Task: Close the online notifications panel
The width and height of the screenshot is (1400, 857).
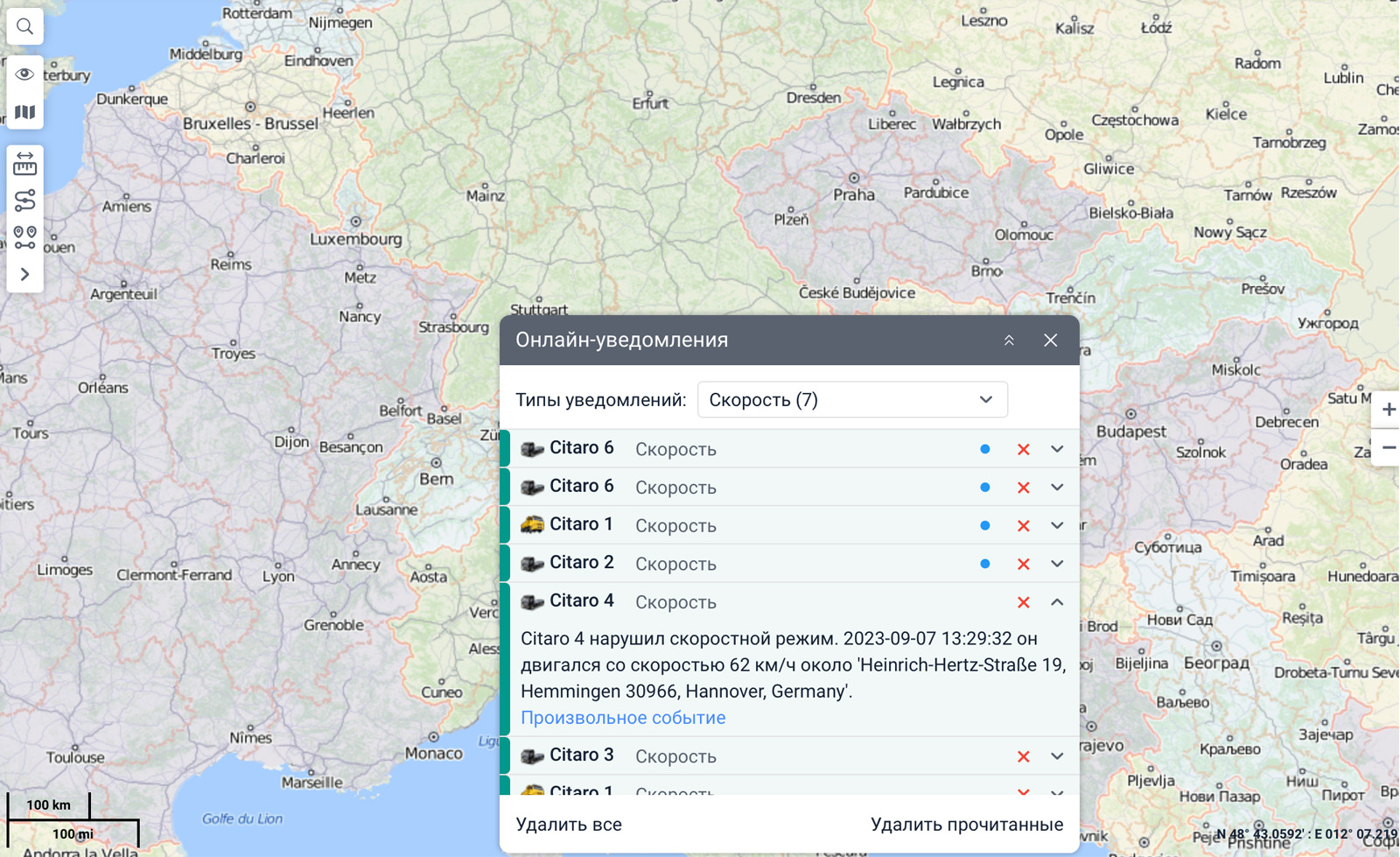Action: 1050,341
